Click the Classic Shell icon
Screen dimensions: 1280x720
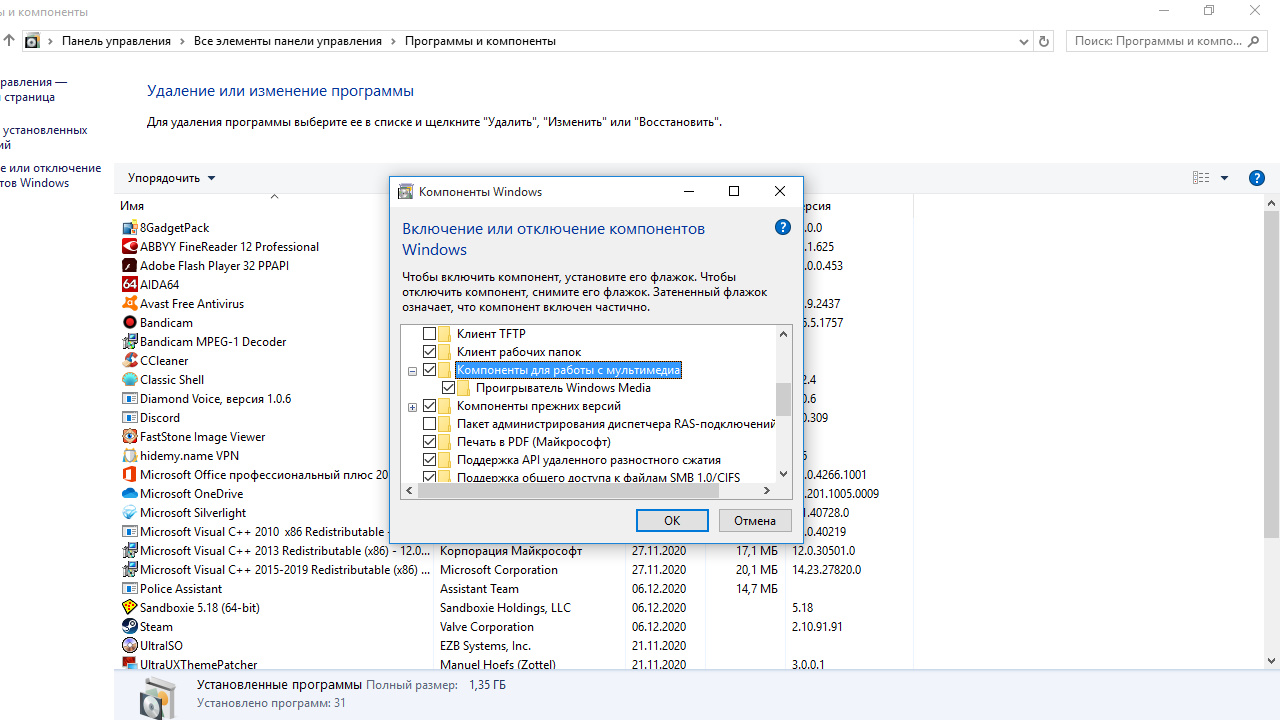click(x=129, y=379)
